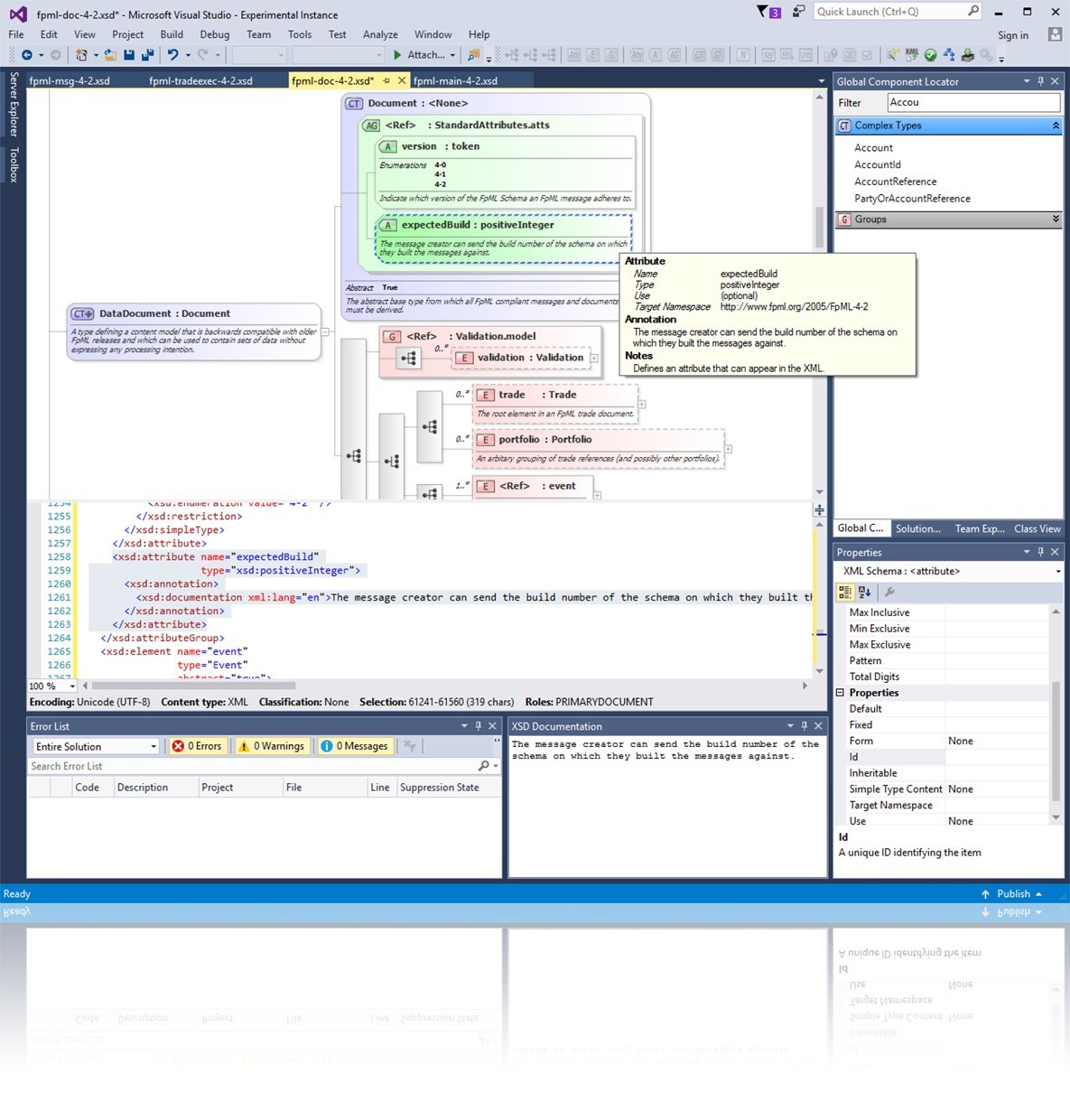
Task: Switch Properties panel to Alphabetical sorting
Action: 864,593
